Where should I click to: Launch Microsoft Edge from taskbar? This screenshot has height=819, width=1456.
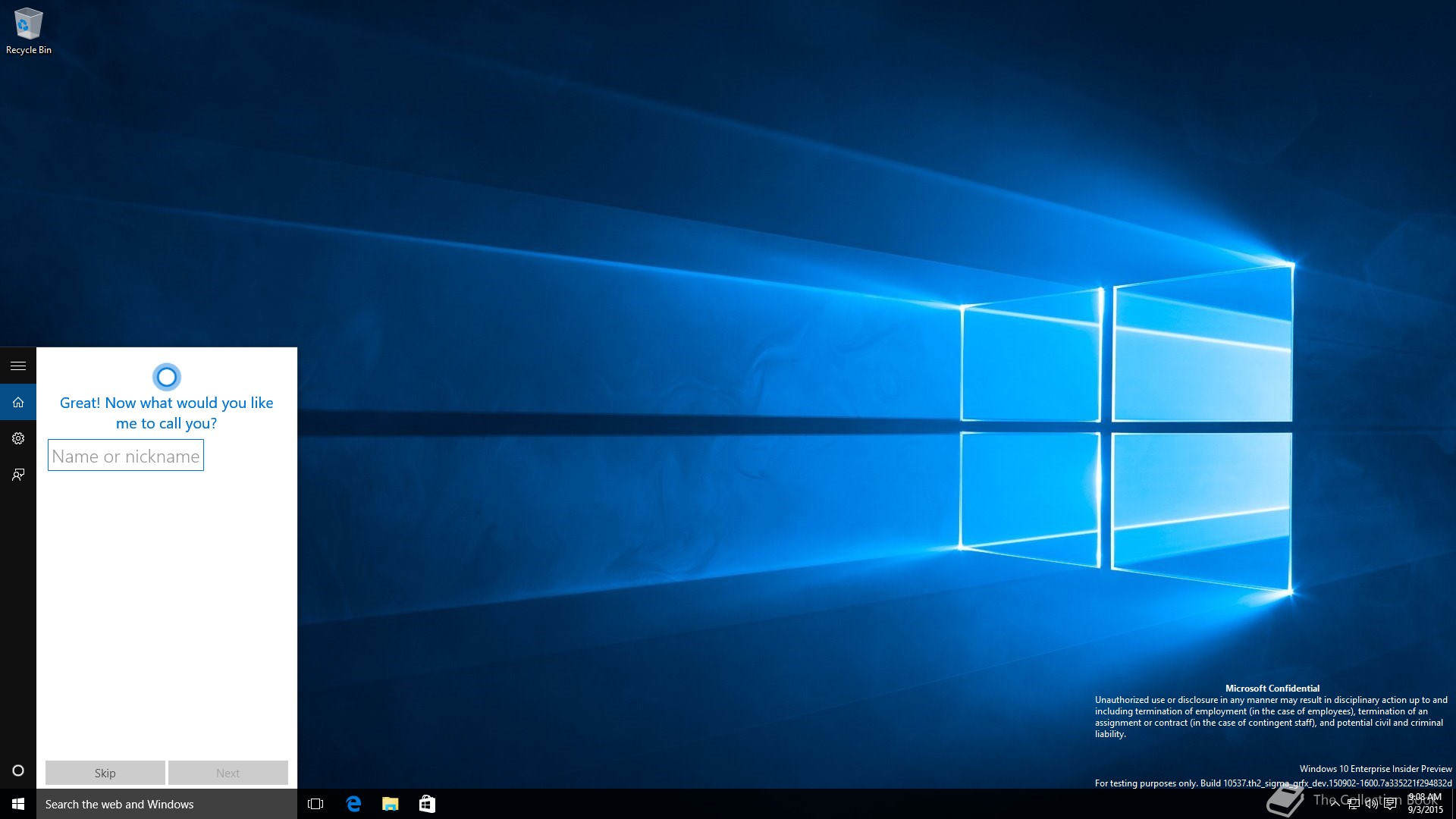353,804
